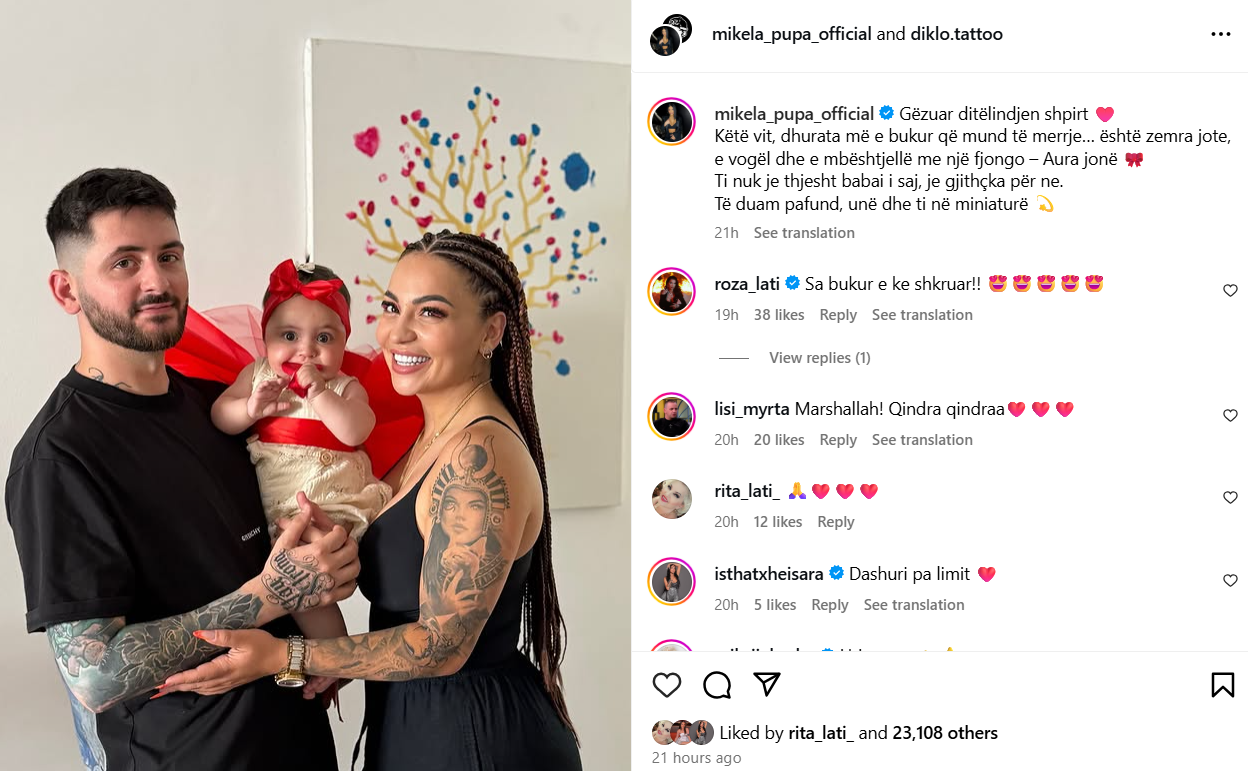Image resolution: width=1248 pixels, height=771 pixels.
Task: Open the three-dot more options menu
Action: point(1221,34)
